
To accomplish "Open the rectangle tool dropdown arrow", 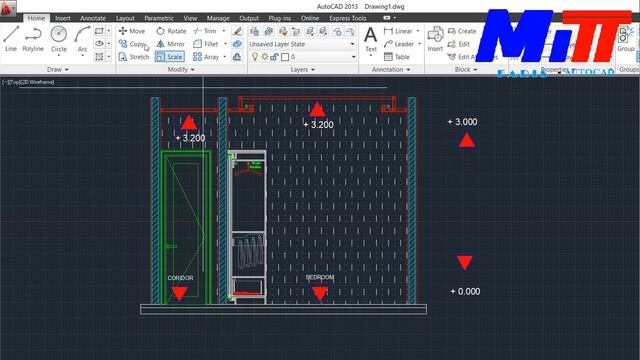I will tap(109, 31).
